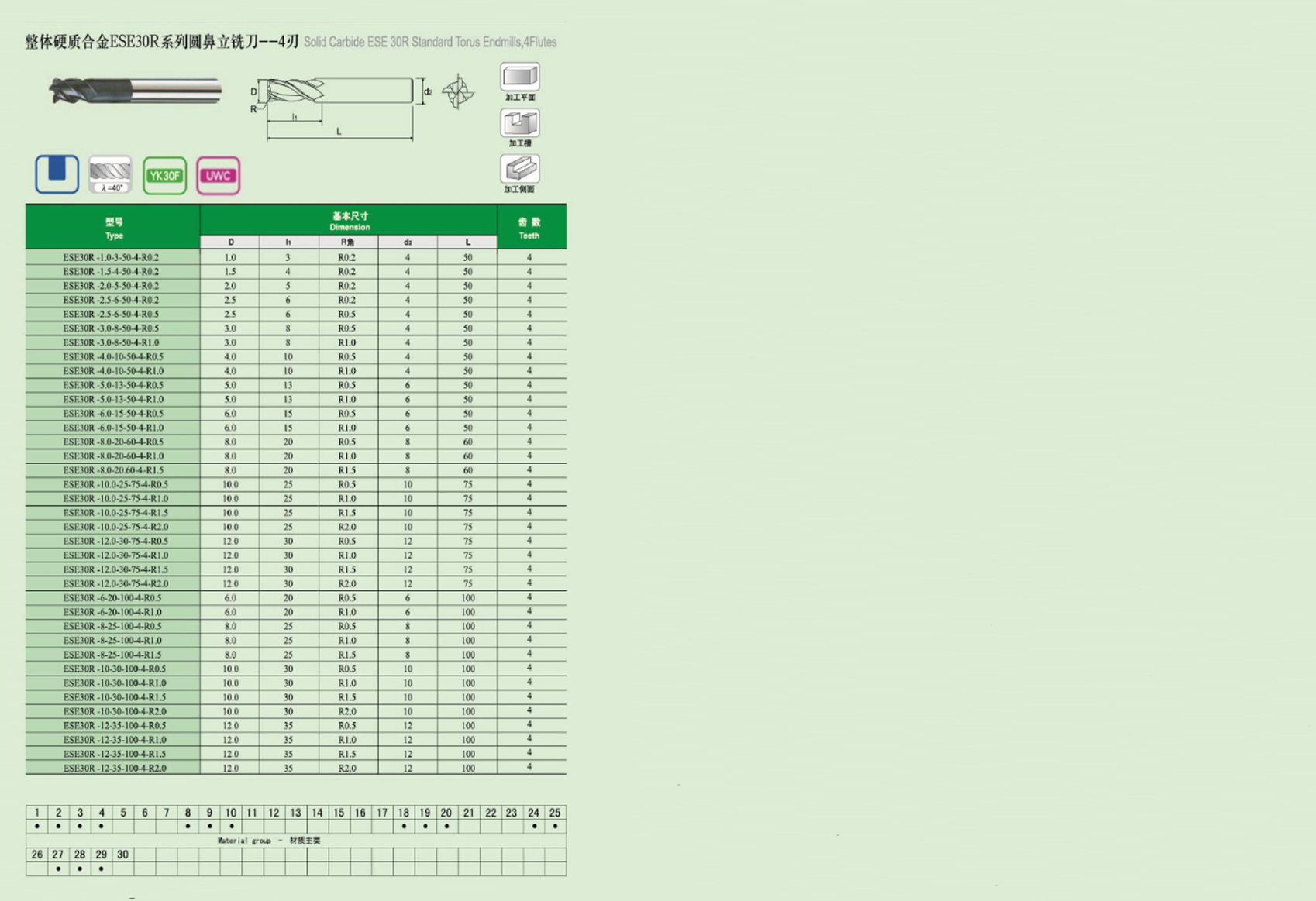
Task: Click the λ=40° helix angle icon
Action: [110, 174]
